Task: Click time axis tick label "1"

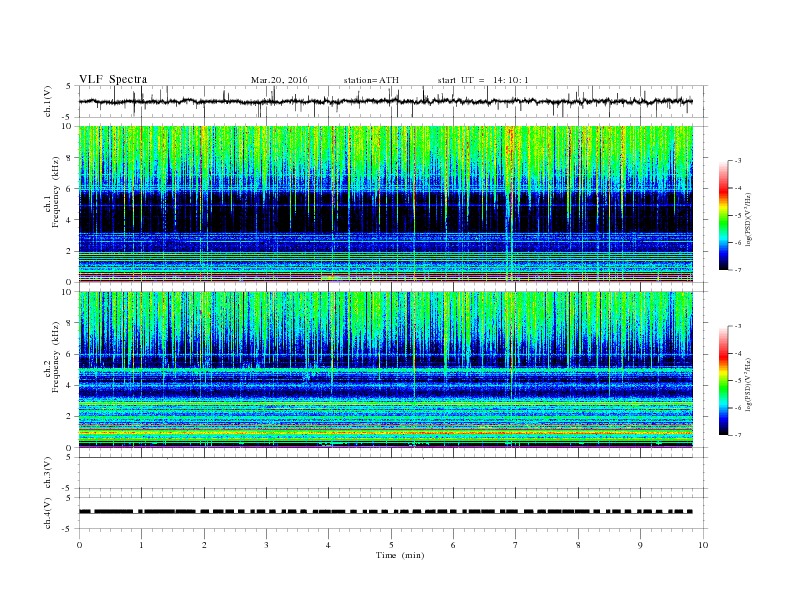Action: (x=141, y=545)
